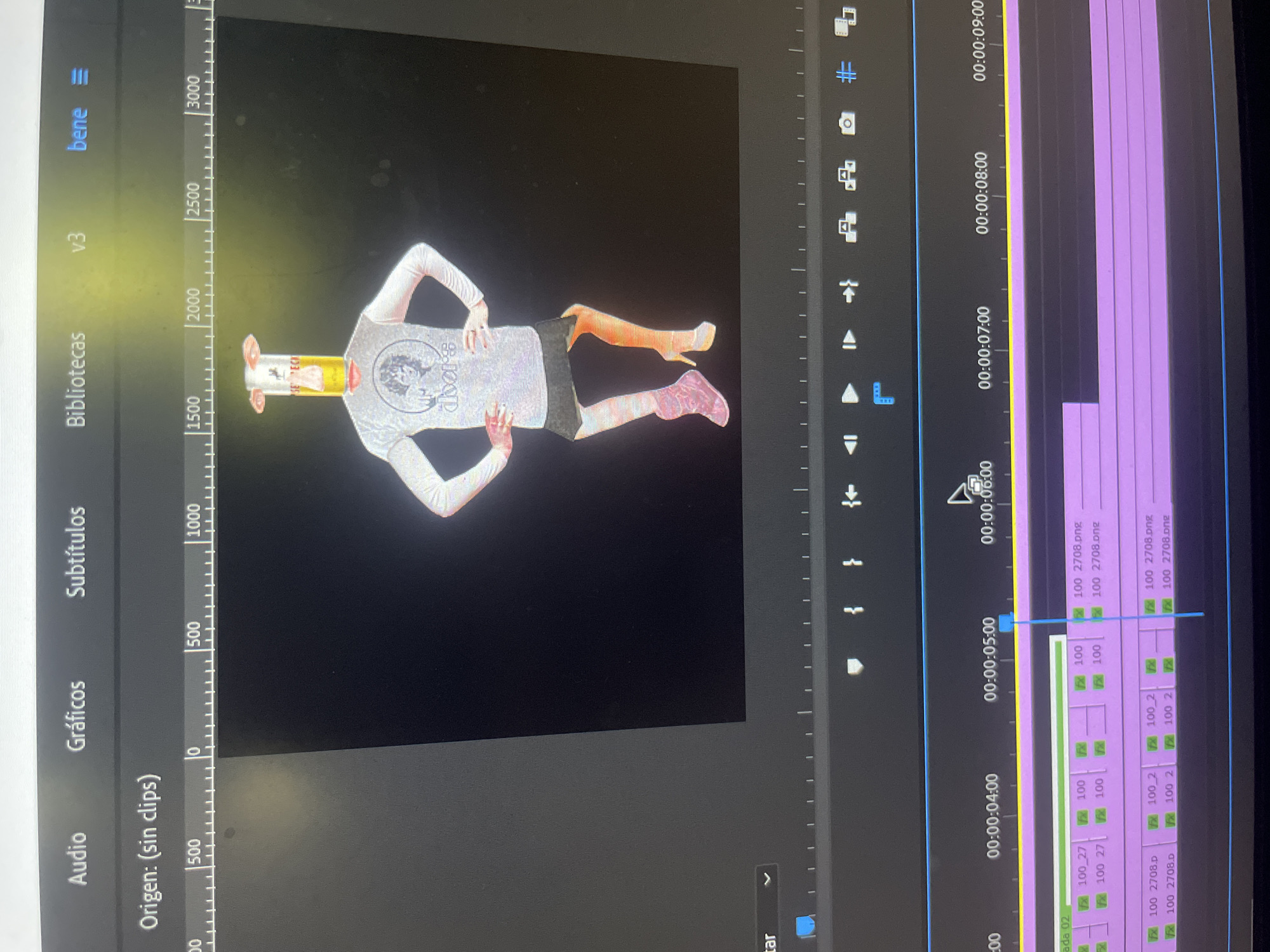This screenshot has width=1270, height=952.
Task: Toggle the blue guides grid button
Action: pos(846,72)
